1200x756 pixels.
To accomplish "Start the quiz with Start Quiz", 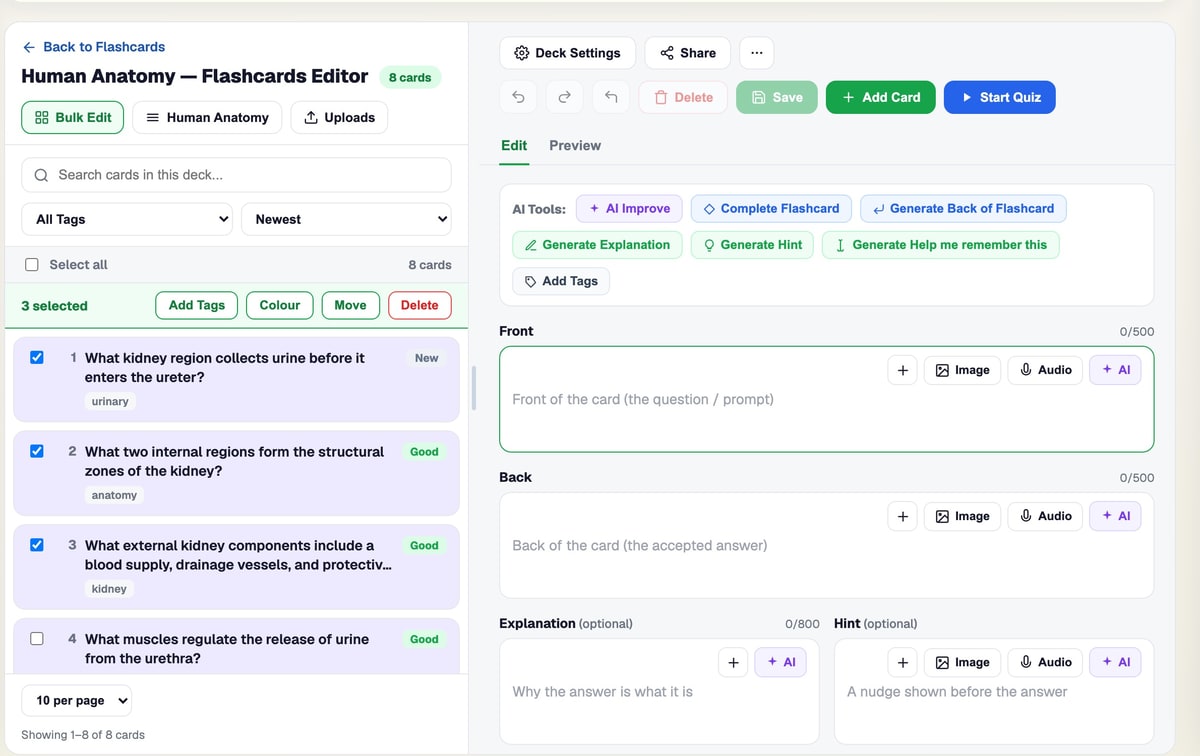I will point(1000,97).
